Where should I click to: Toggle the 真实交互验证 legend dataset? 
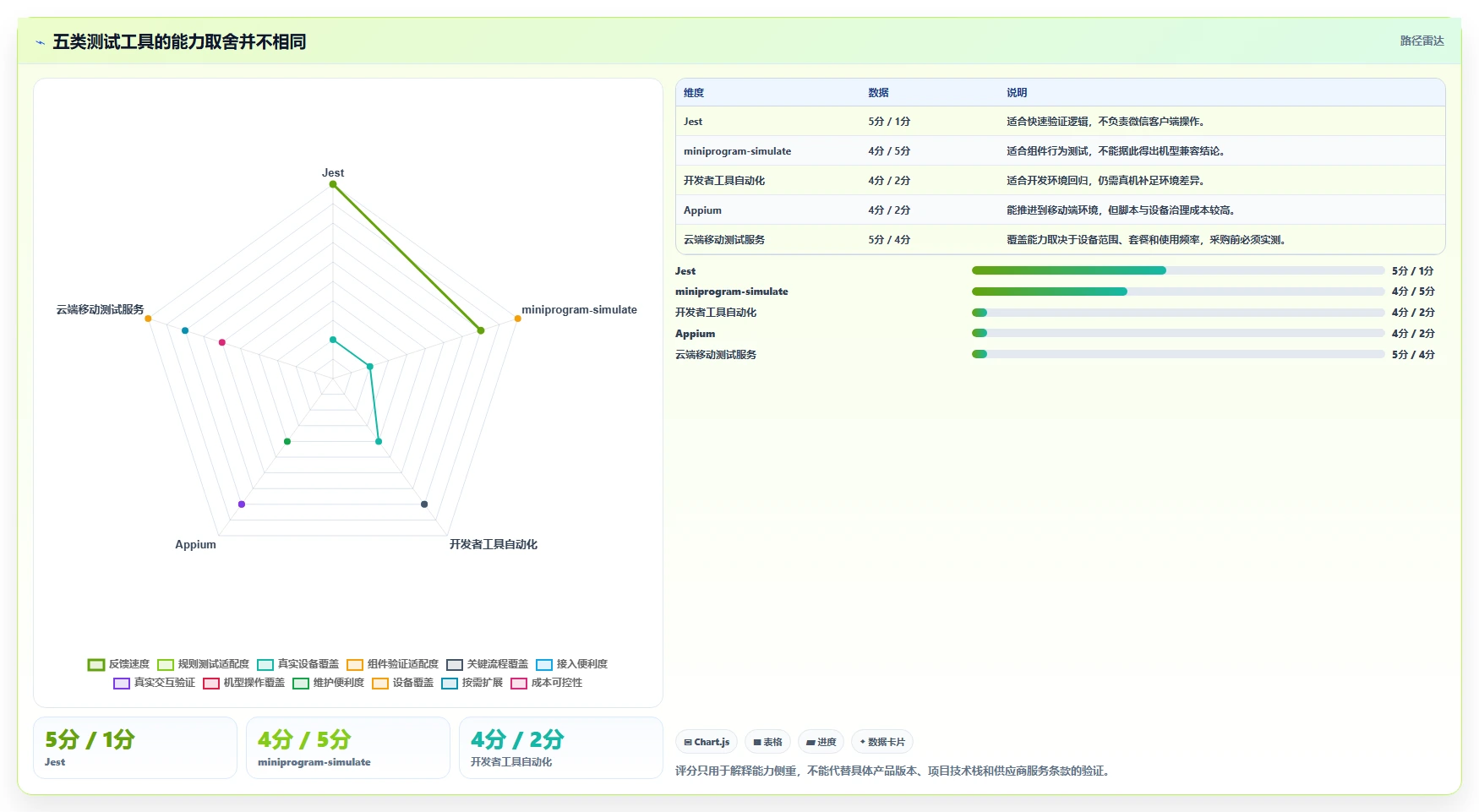click(x=154, y=683)
